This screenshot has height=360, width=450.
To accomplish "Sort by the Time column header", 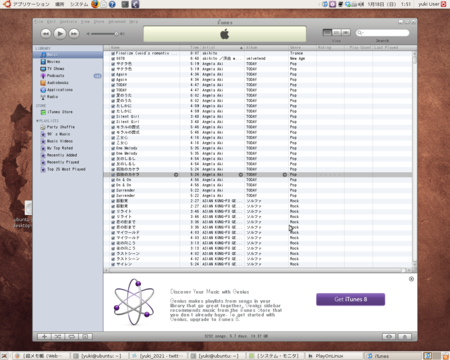I will coord(190,48).
